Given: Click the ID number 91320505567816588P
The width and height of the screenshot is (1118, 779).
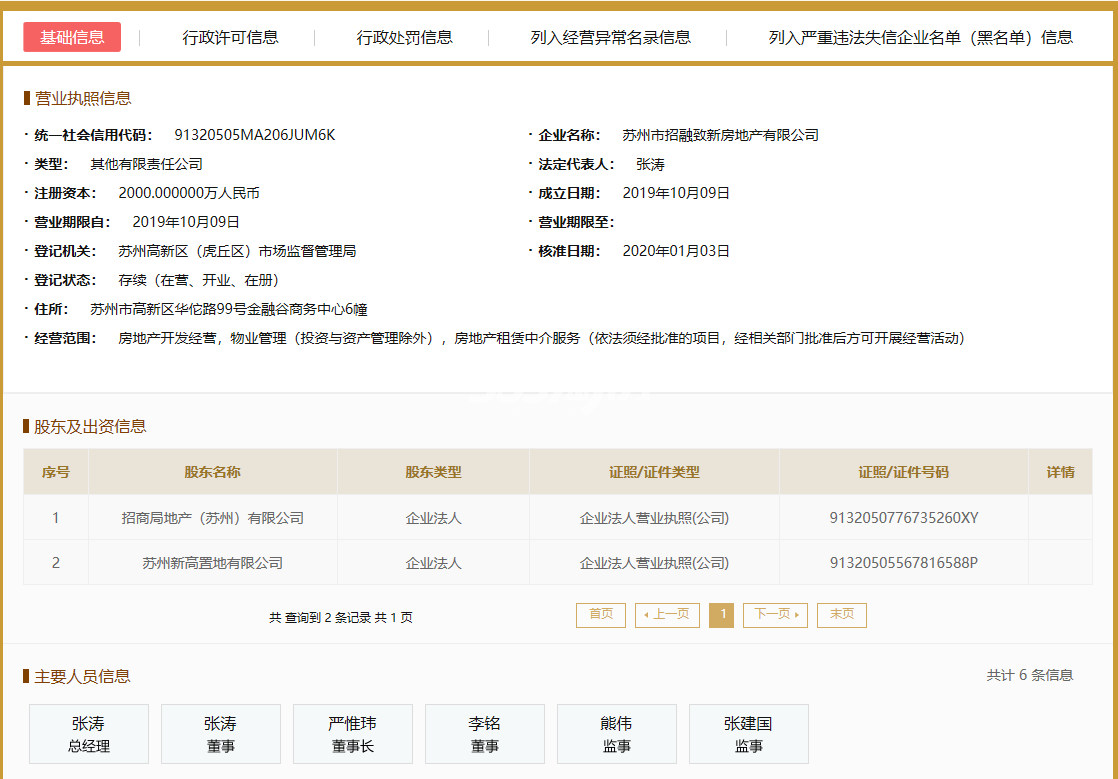Looking at the screenshot, I should coord(903,563).
